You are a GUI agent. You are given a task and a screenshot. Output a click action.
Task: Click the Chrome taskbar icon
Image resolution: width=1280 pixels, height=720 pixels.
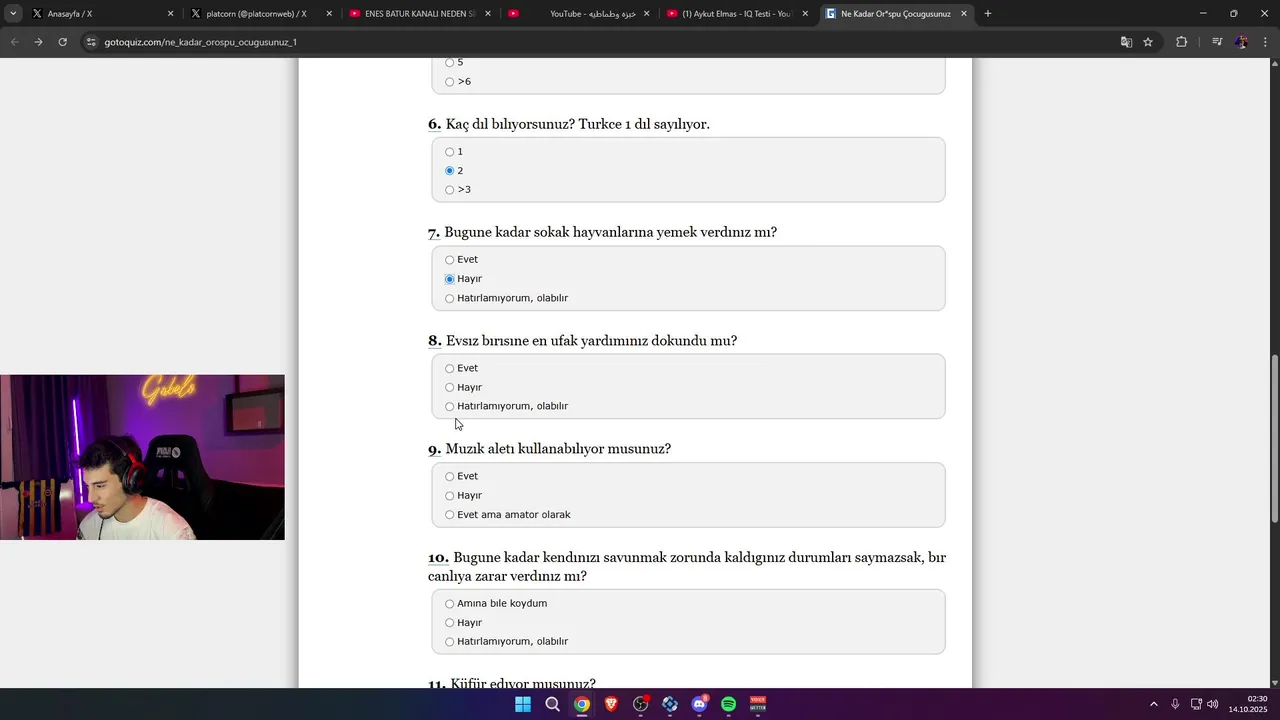(582, 704)
